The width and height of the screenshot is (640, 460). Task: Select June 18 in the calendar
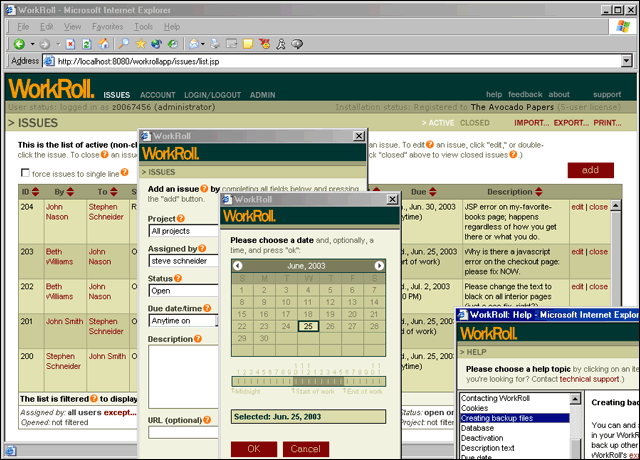click(308, 314)
